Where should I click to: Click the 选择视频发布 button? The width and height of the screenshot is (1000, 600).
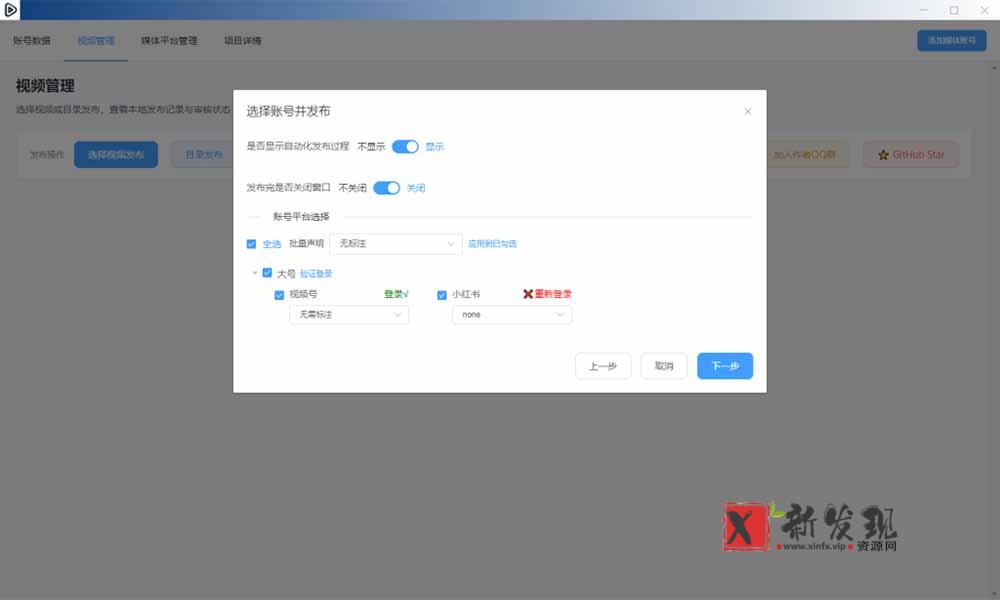click(116, 155)
